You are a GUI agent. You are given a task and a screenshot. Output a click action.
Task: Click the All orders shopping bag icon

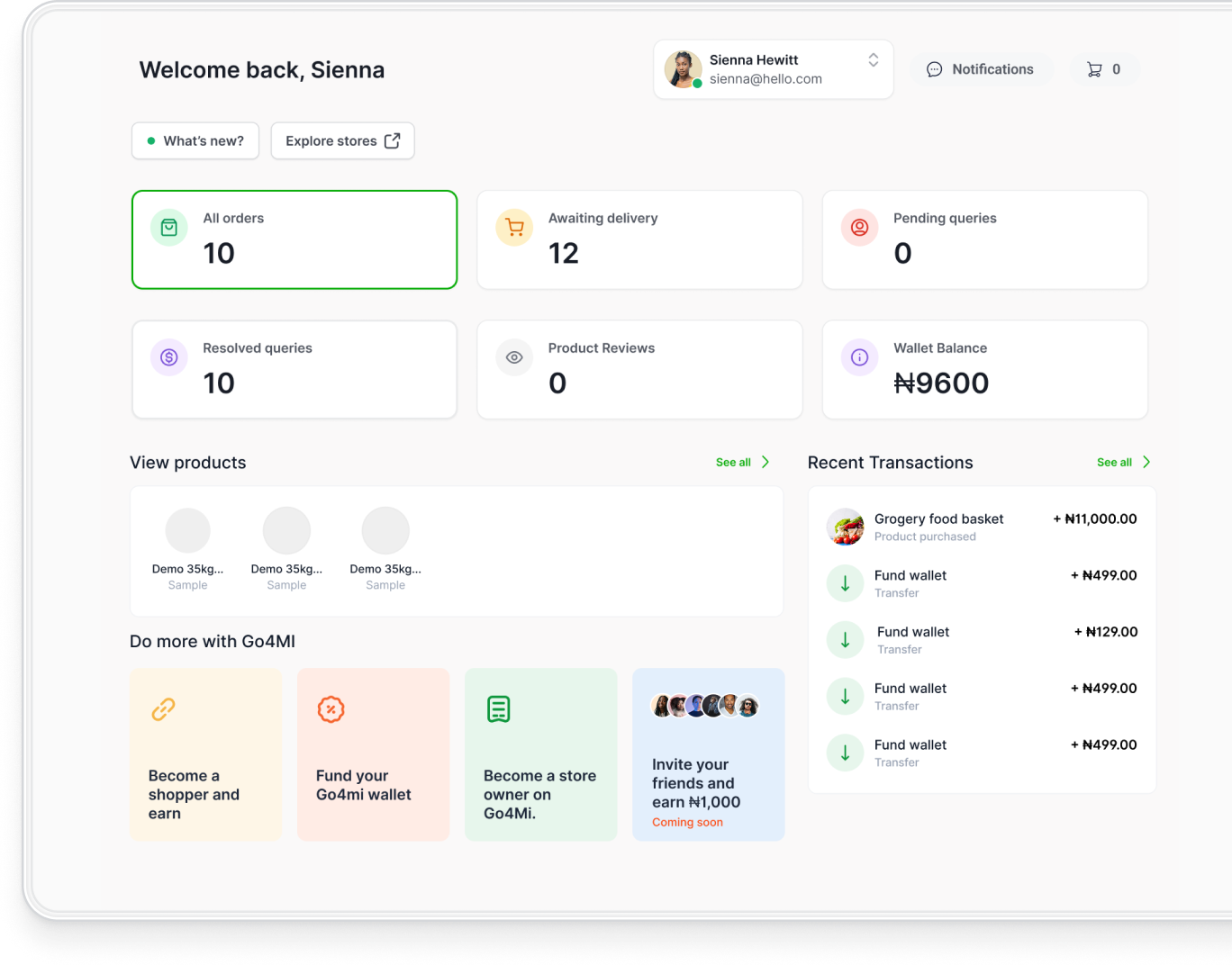pyautogui.click(x=169, y=228)
